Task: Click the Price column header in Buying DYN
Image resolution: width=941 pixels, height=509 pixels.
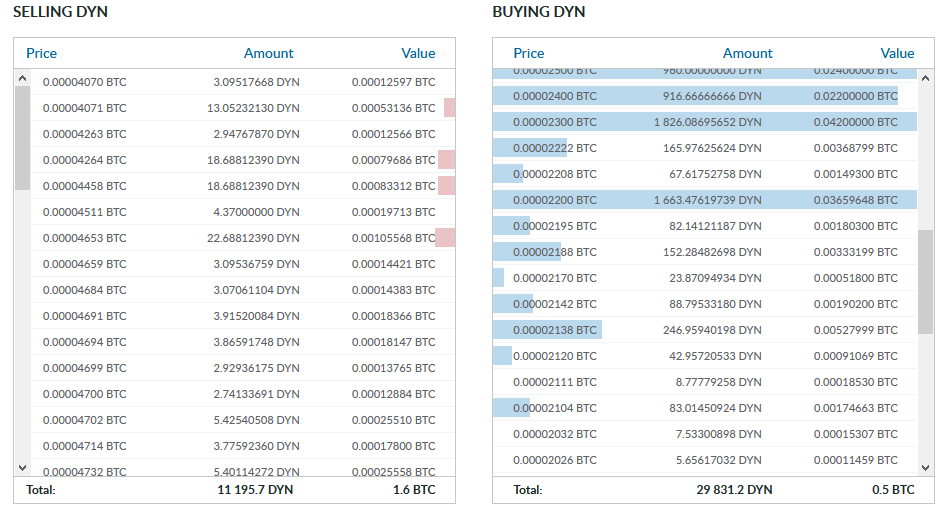Action: 529,53
